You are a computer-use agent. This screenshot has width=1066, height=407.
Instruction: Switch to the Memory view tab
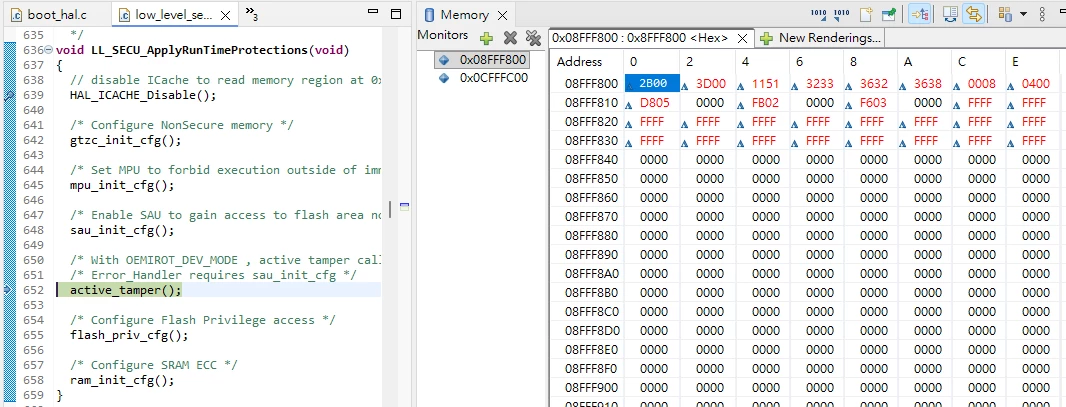pos(464,15)
